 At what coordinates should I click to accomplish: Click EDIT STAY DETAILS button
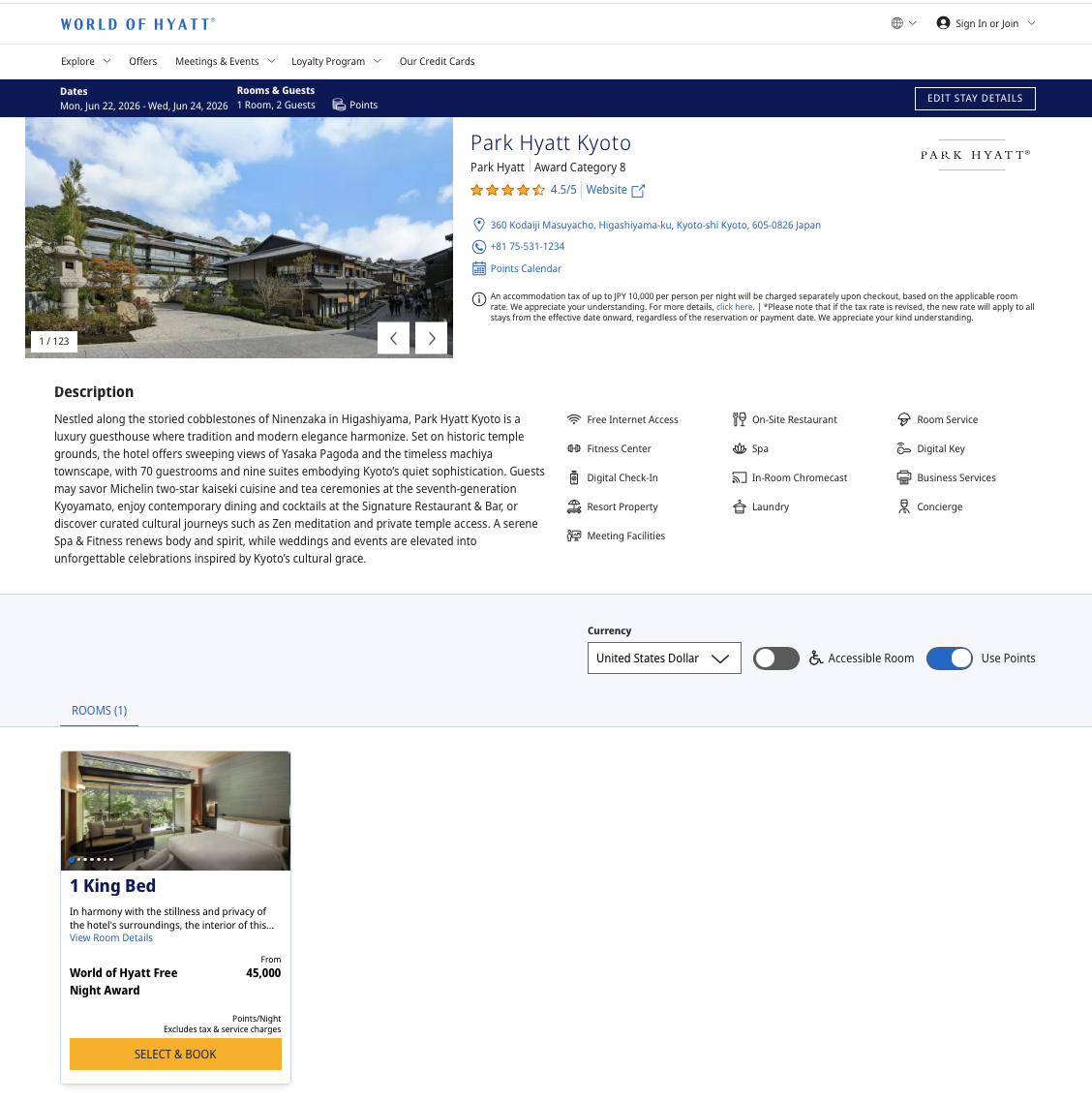(975, 99)
